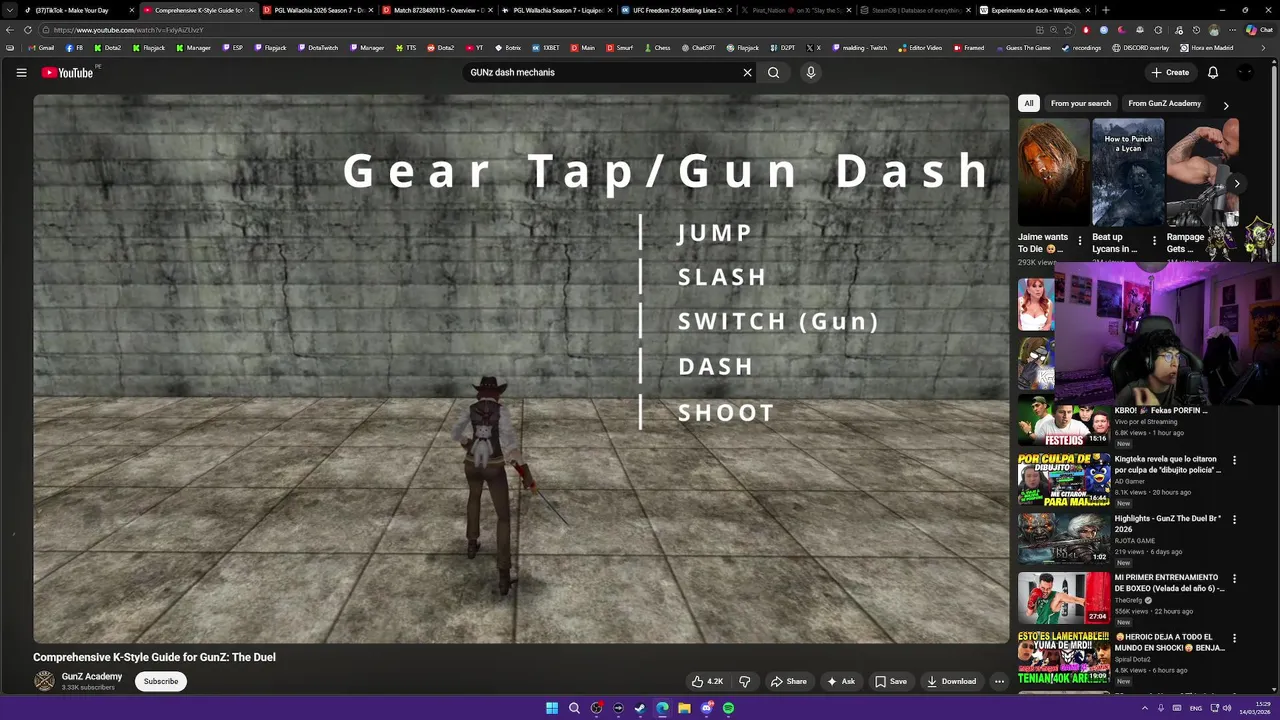
Task: Open the DISCORD overlay bookmark
Action: [1140, 48]
